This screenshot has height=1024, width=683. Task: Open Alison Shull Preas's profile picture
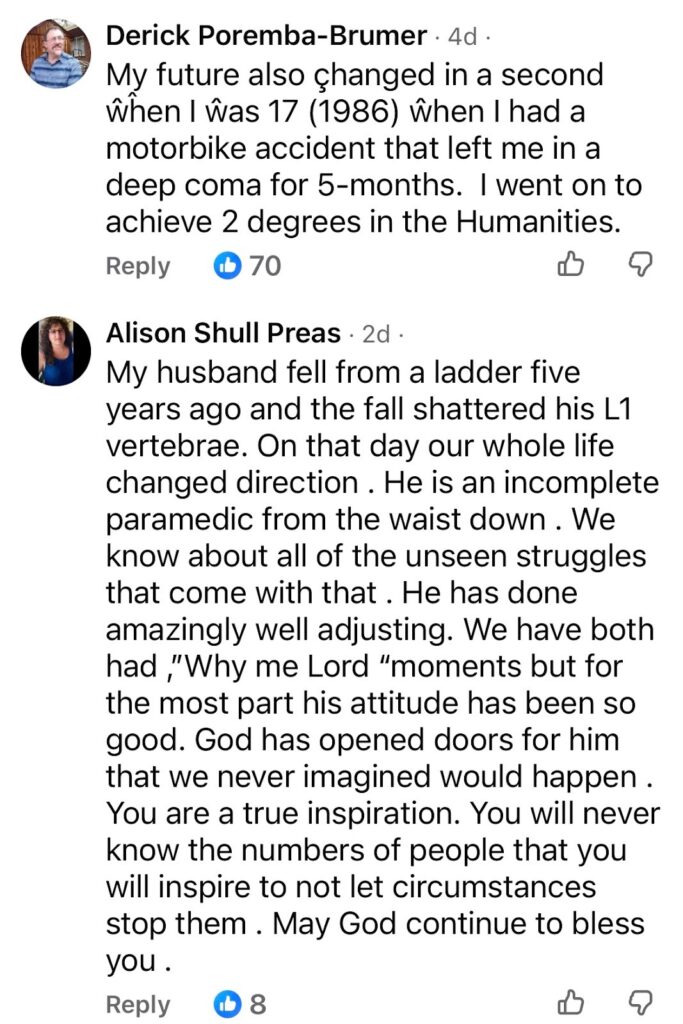56,351
